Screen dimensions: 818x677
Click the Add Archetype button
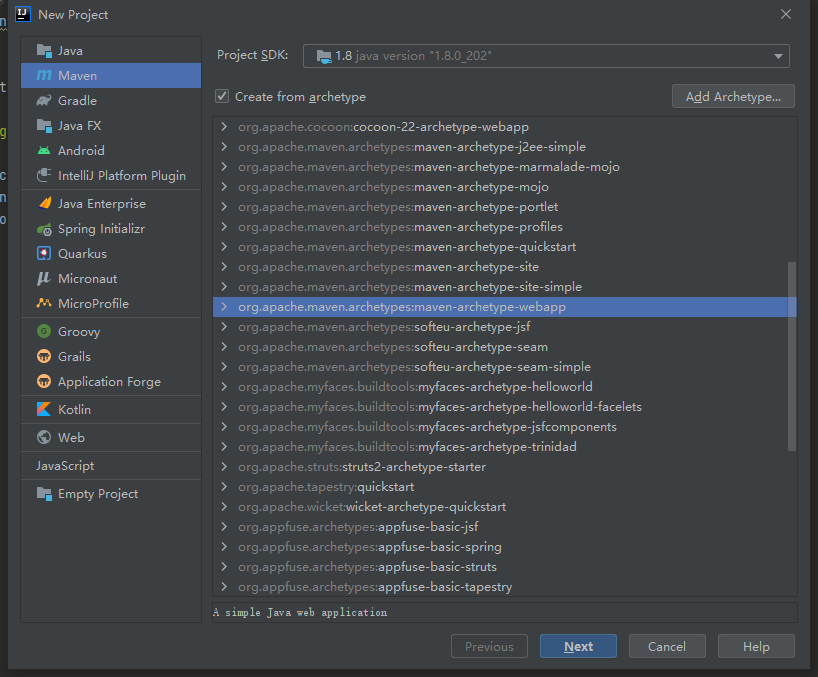[733, 96]
